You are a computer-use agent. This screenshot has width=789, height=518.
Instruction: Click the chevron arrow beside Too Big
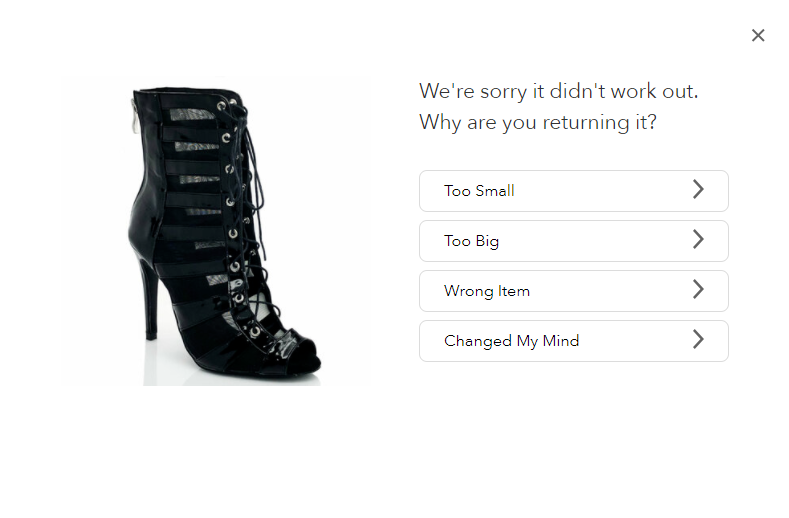[x=698, y=239]
